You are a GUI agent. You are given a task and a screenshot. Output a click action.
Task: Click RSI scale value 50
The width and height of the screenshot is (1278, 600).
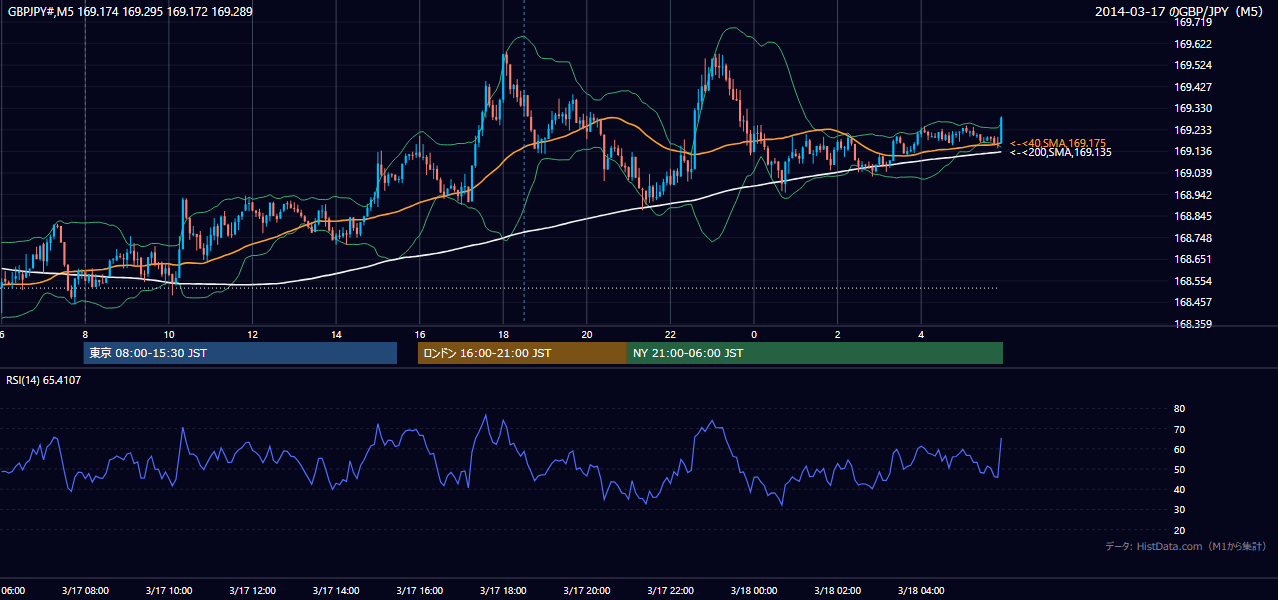[x=1179, y=470]
